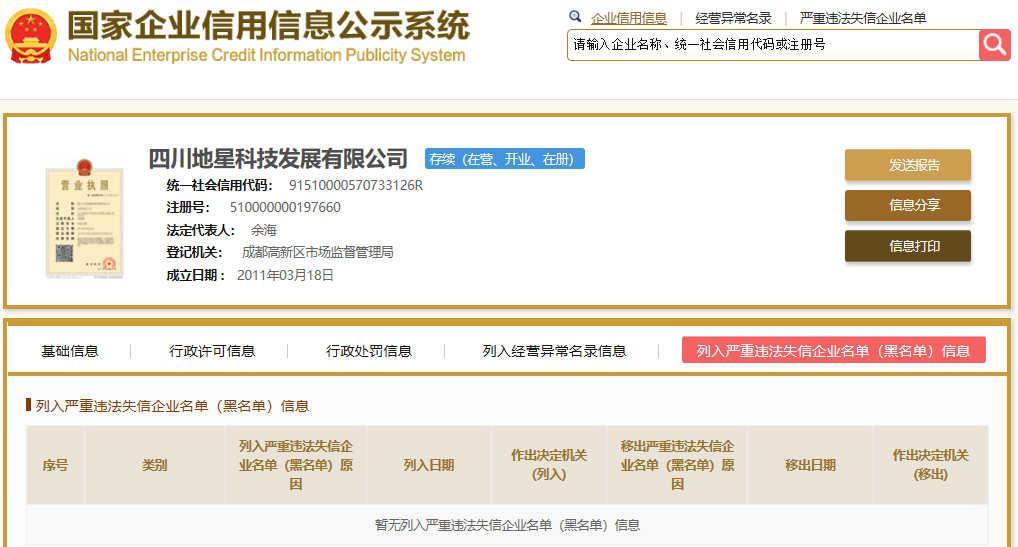
Task: Select the 经营异常名录 search category
Action: pyautogui.click(x=733, y=18)
